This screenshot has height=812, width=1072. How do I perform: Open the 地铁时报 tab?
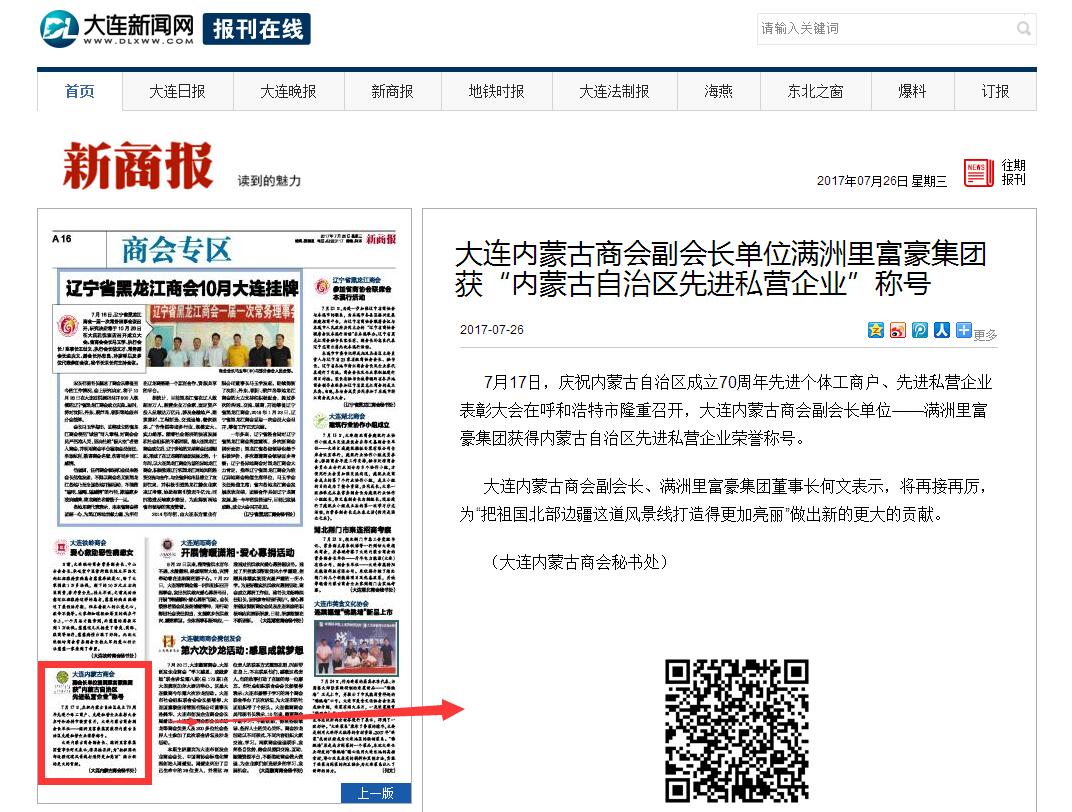pos(496,92)
